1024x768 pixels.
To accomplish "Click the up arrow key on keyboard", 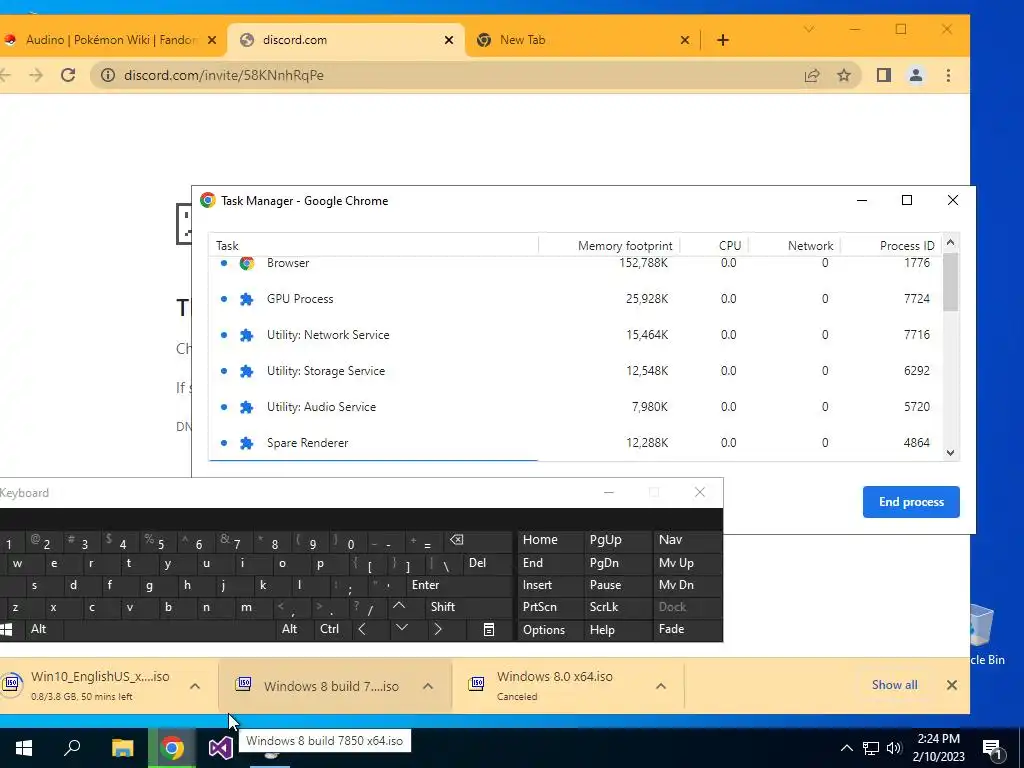I will coord(398,606).
